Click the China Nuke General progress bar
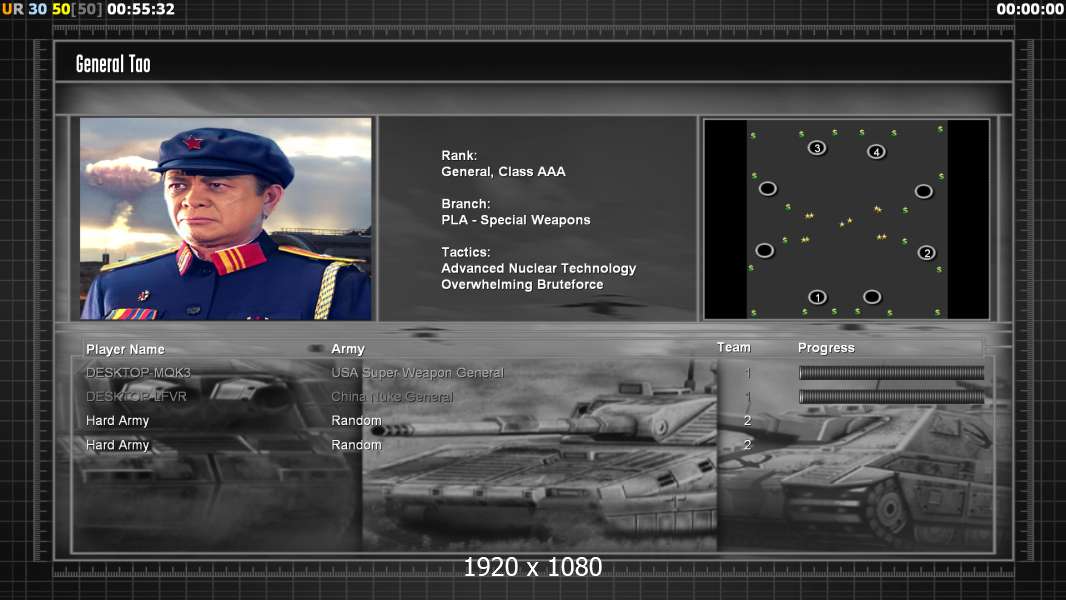 [891, 397]
